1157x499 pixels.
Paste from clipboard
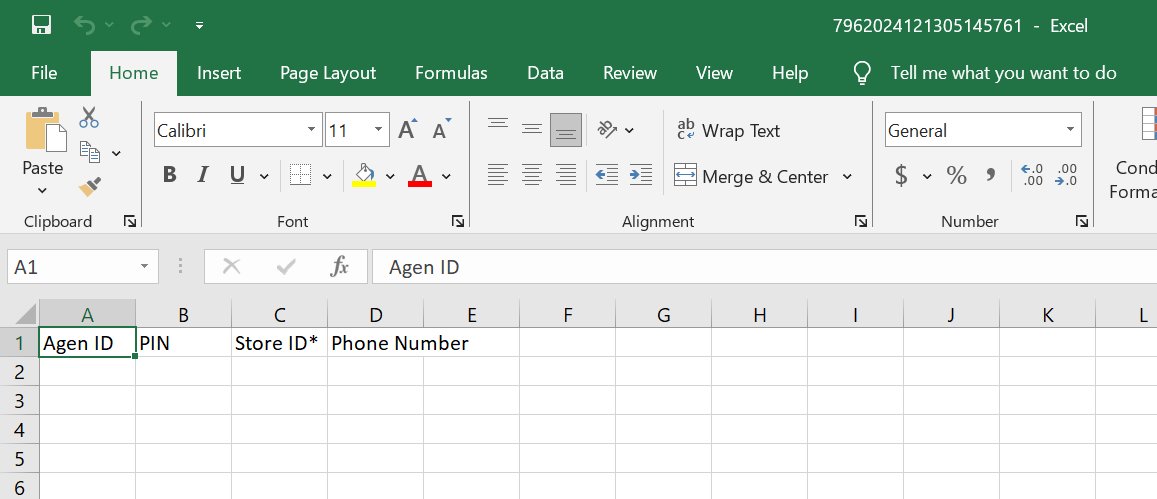pos(46,130)
